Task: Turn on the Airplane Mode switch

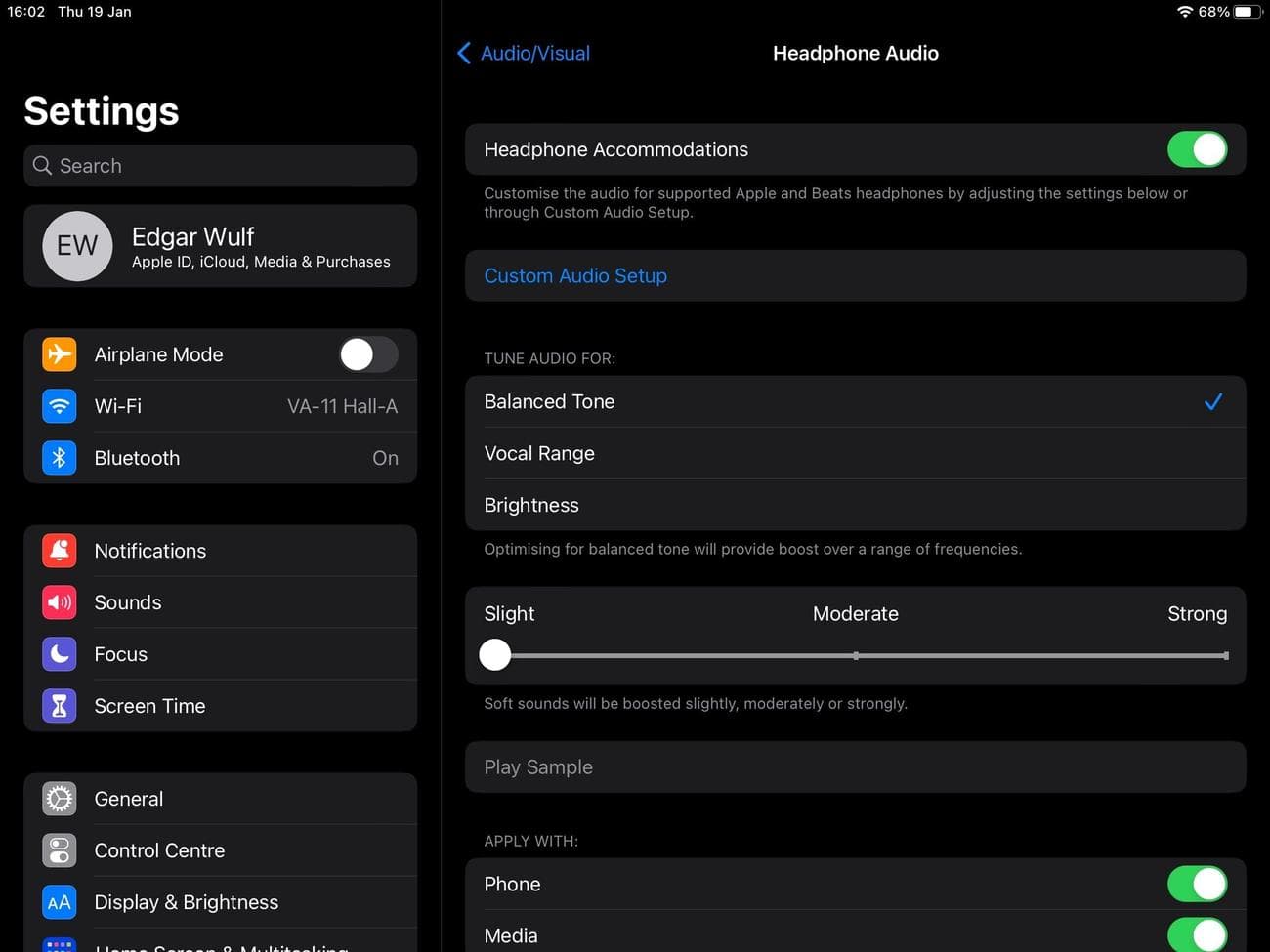Action: 368,354
